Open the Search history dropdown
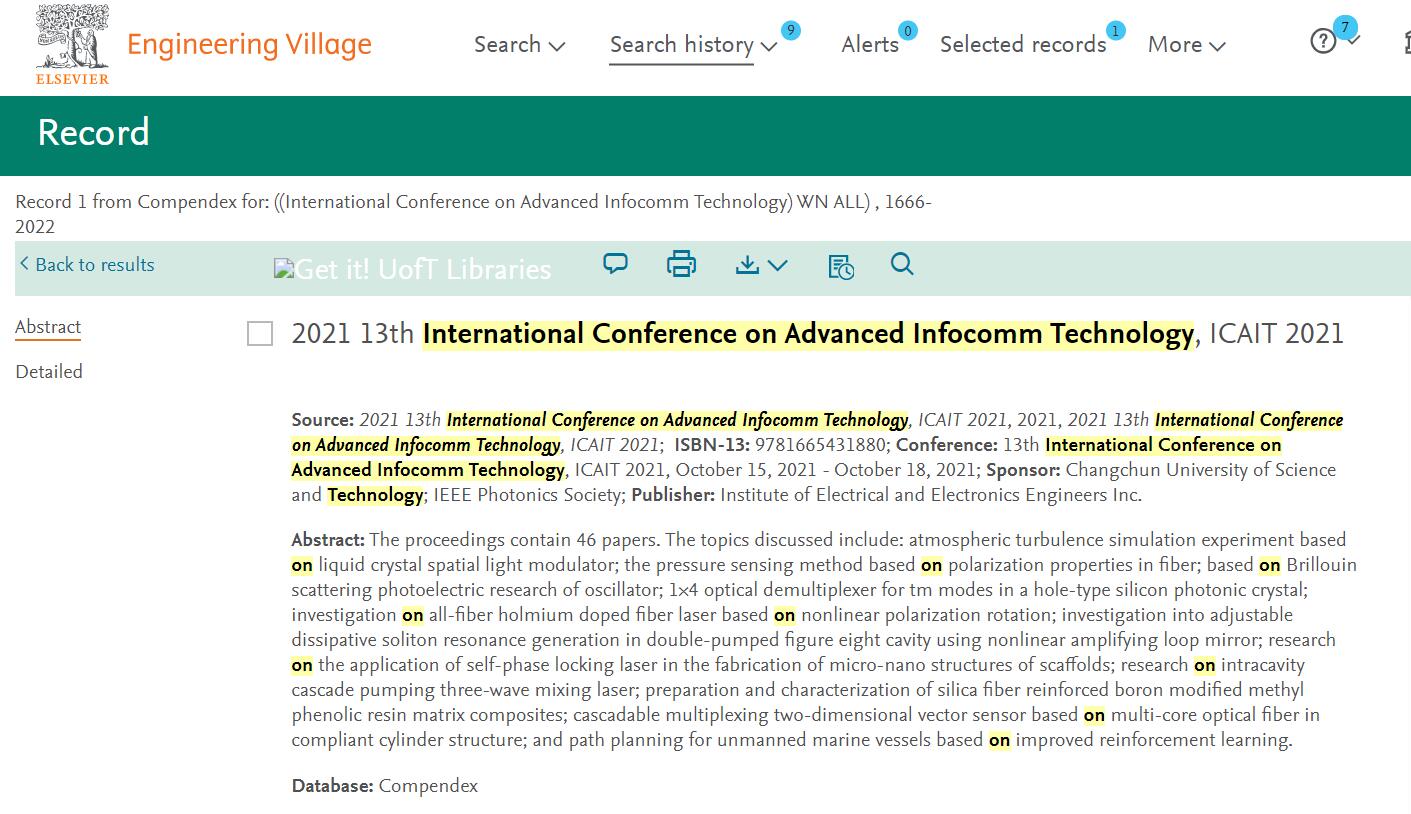1411x814 pixels. (x=693, y=45)
